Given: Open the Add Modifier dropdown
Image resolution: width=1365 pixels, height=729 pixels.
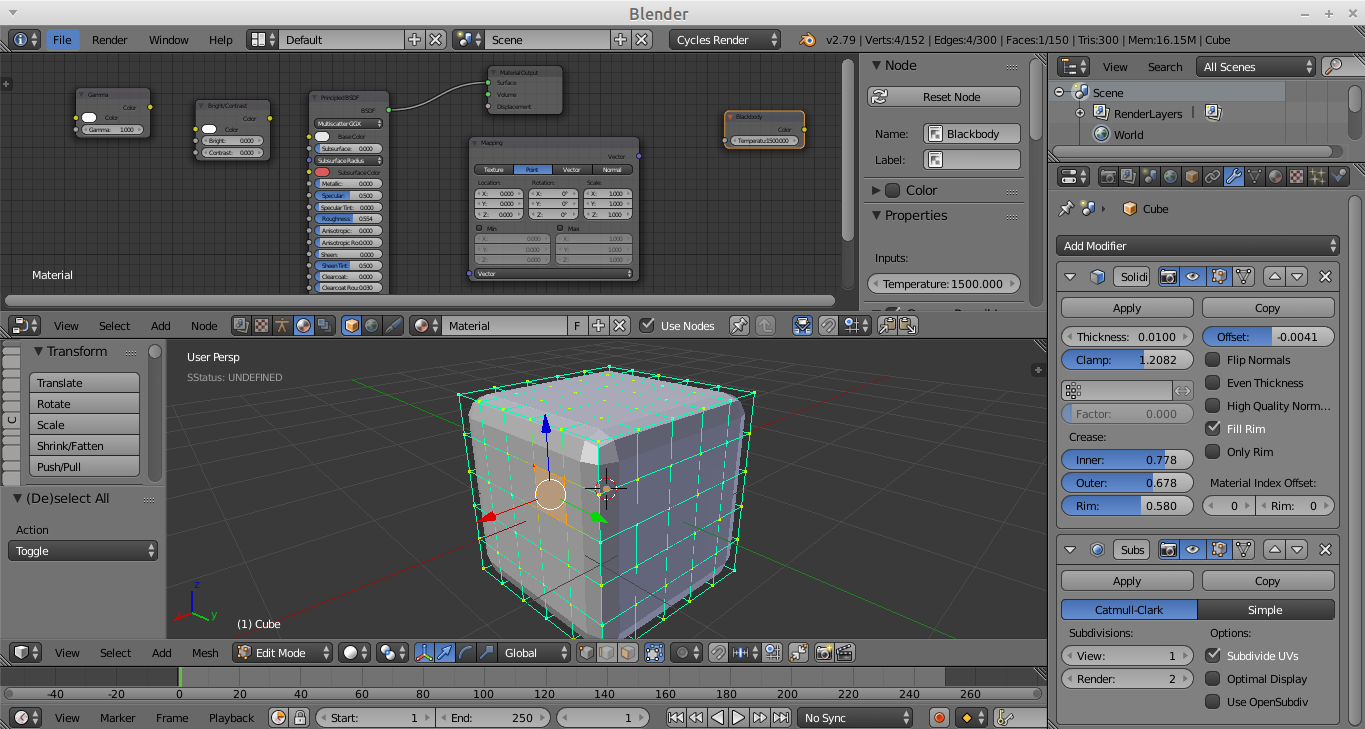Looking at the screenshot, I should (1197, 246).
